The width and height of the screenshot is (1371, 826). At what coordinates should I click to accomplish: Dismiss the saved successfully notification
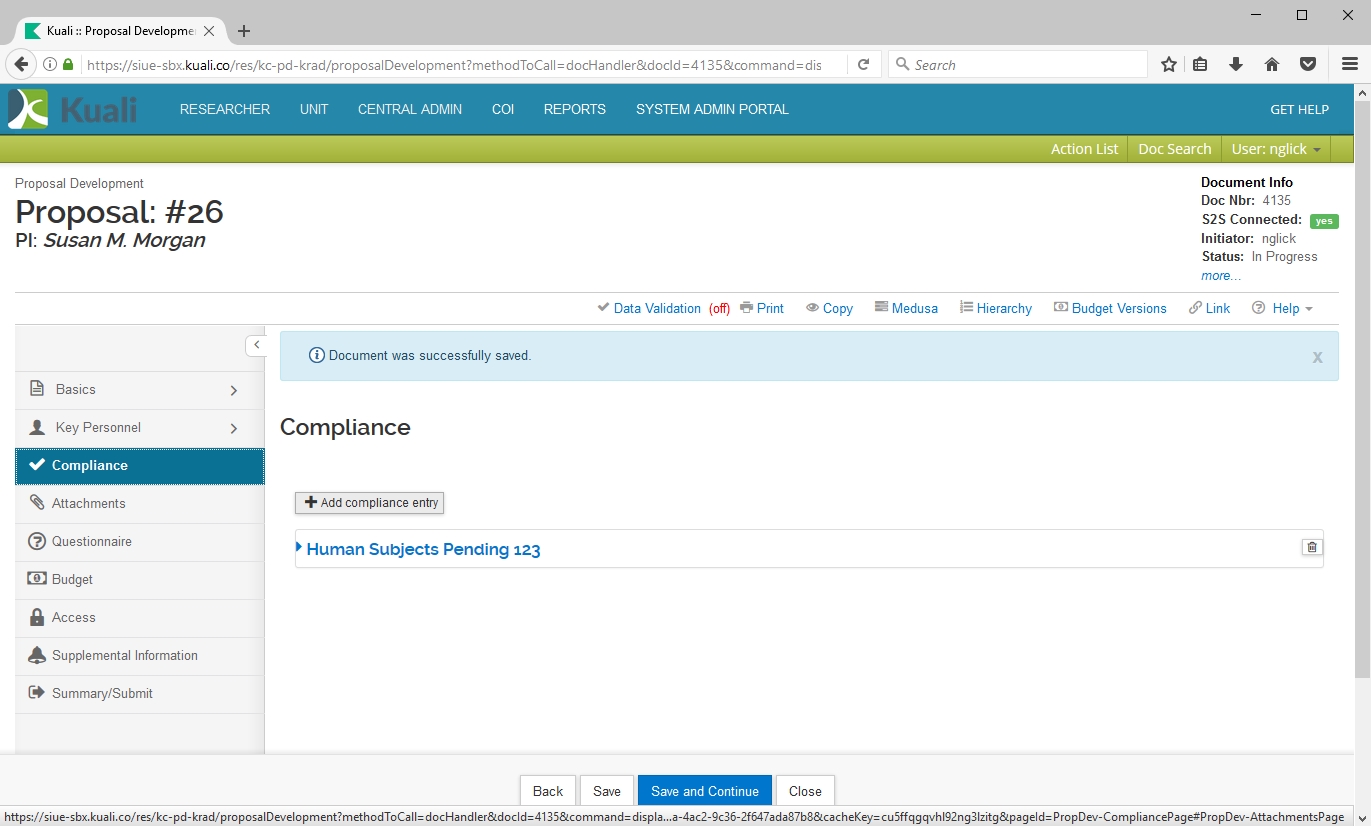(x=1317, y=357)
